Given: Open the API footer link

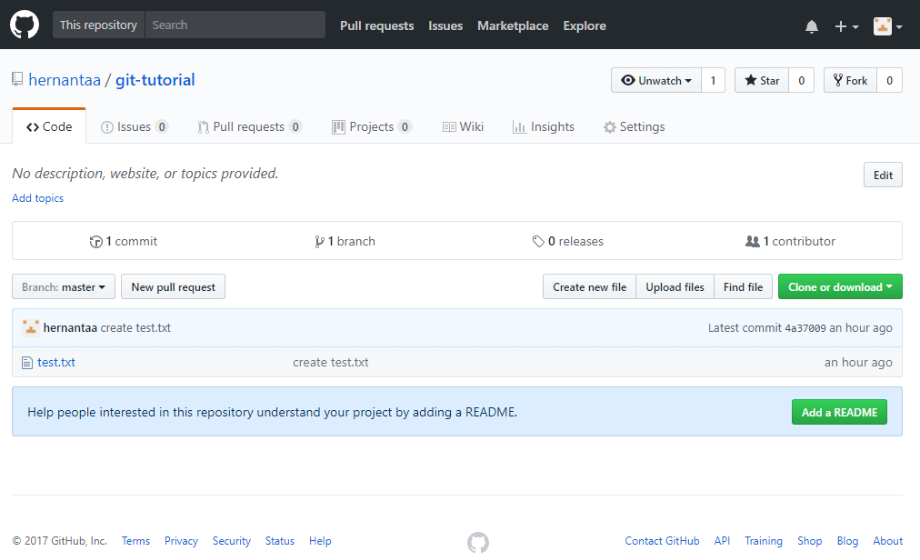Looking at the screenshot, I should pyautogui.click(x=722, y=541).
